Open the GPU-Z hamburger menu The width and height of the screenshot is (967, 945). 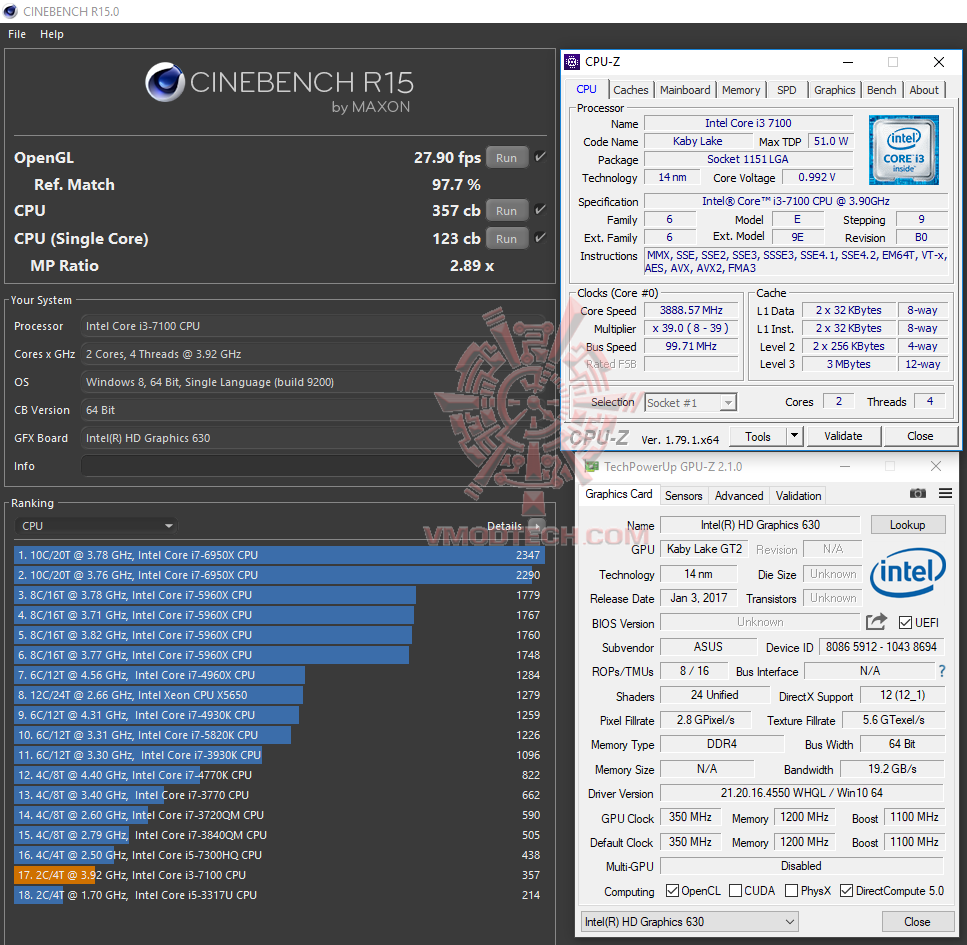pyautogui.click(x=945, y=493)
